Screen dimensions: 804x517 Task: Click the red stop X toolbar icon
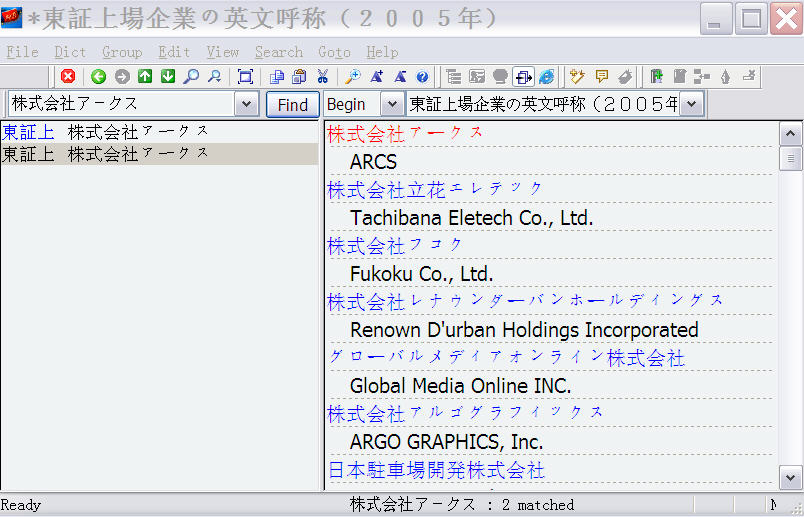point(68,77)
